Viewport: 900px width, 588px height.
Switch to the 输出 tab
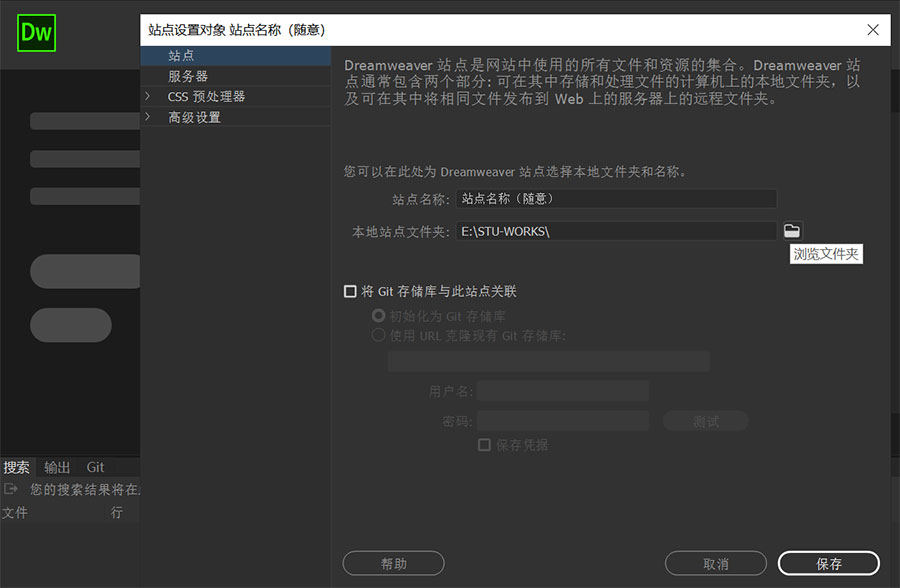point(57,467)
